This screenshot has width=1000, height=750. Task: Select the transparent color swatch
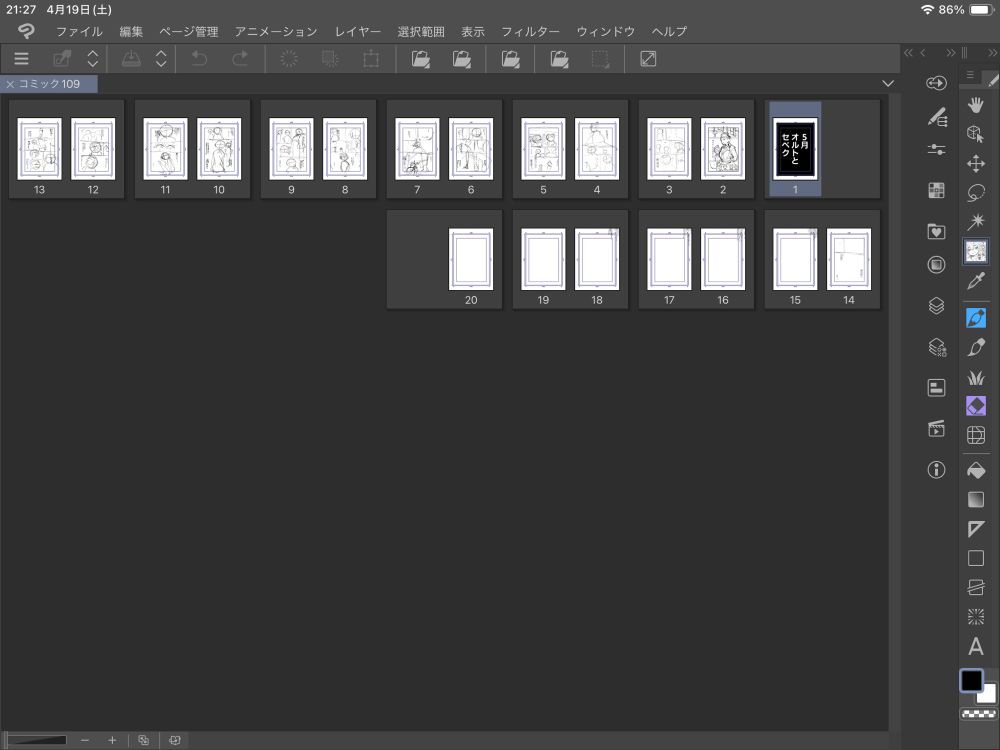(x=979, y=714)
